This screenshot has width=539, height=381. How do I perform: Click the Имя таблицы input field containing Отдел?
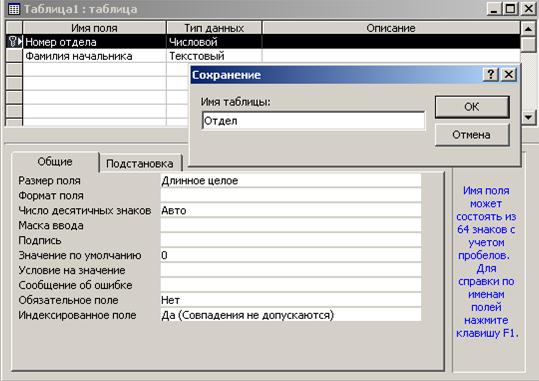pos(313,121)
